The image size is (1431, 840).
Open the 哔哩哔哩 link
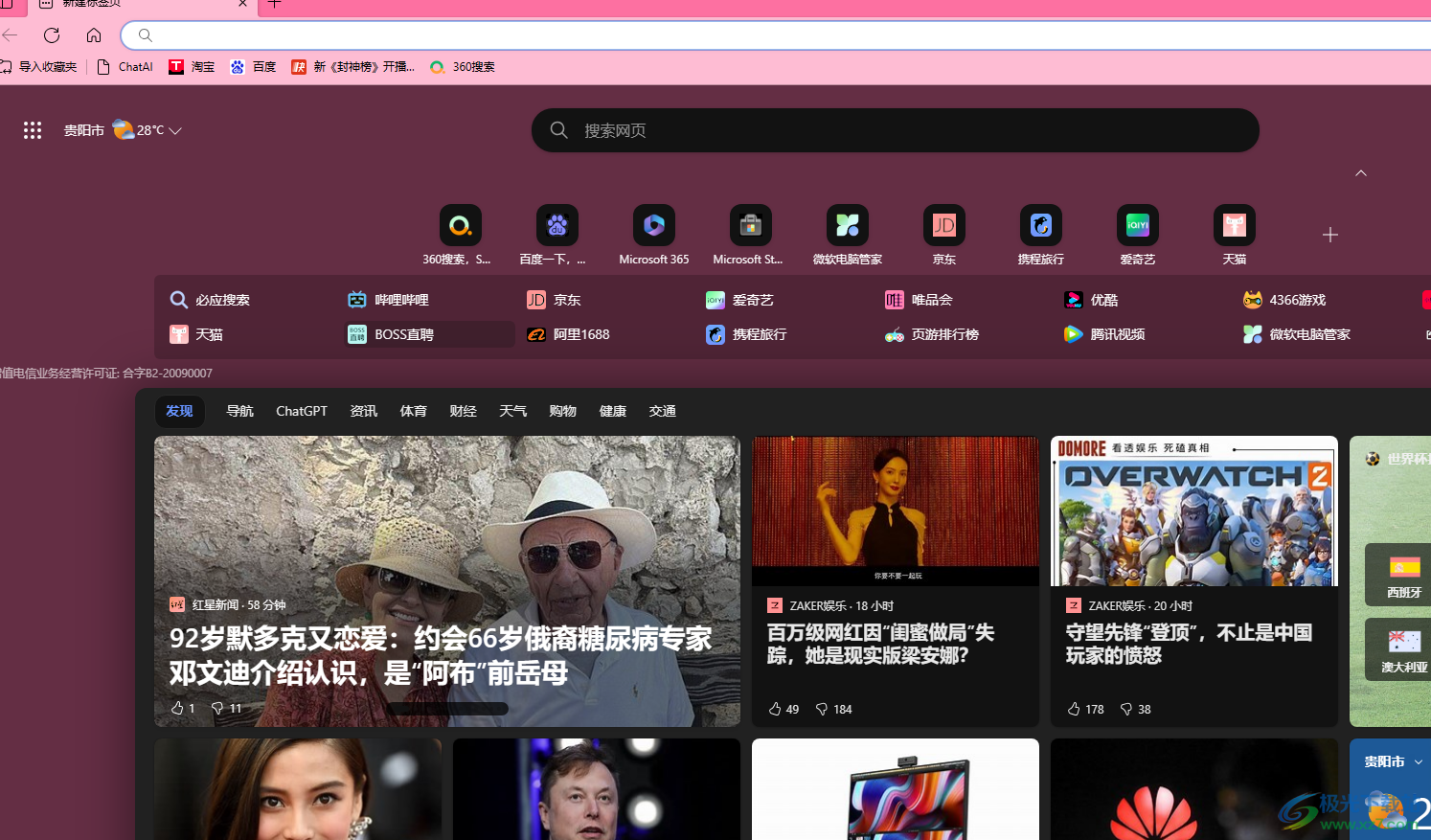(x=388, y=300)
